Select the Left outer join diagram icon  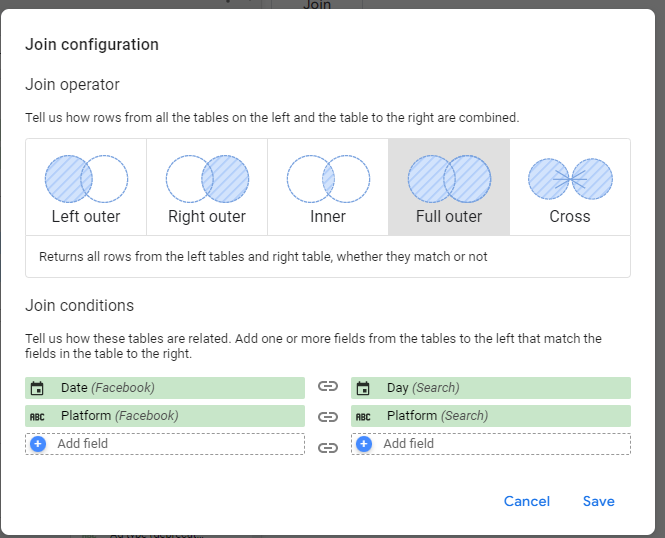coord(86,180)
